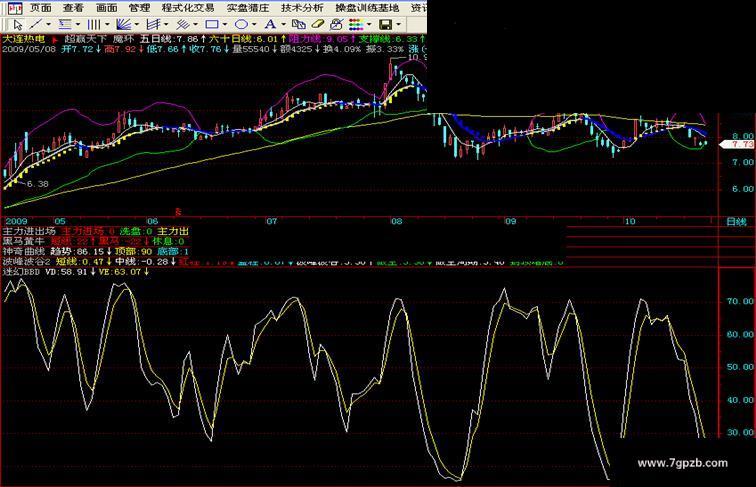Click the copy drawing icon

coord(298,24)
